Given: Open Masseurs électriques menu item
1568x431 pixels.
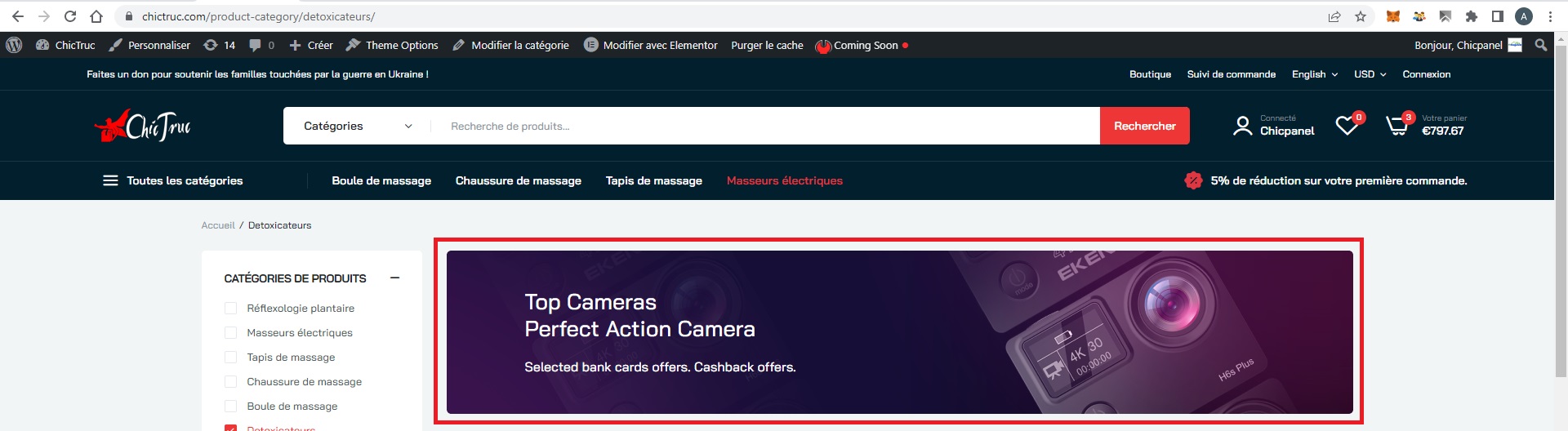Looking at the screenshot, I should pos(785,180).
